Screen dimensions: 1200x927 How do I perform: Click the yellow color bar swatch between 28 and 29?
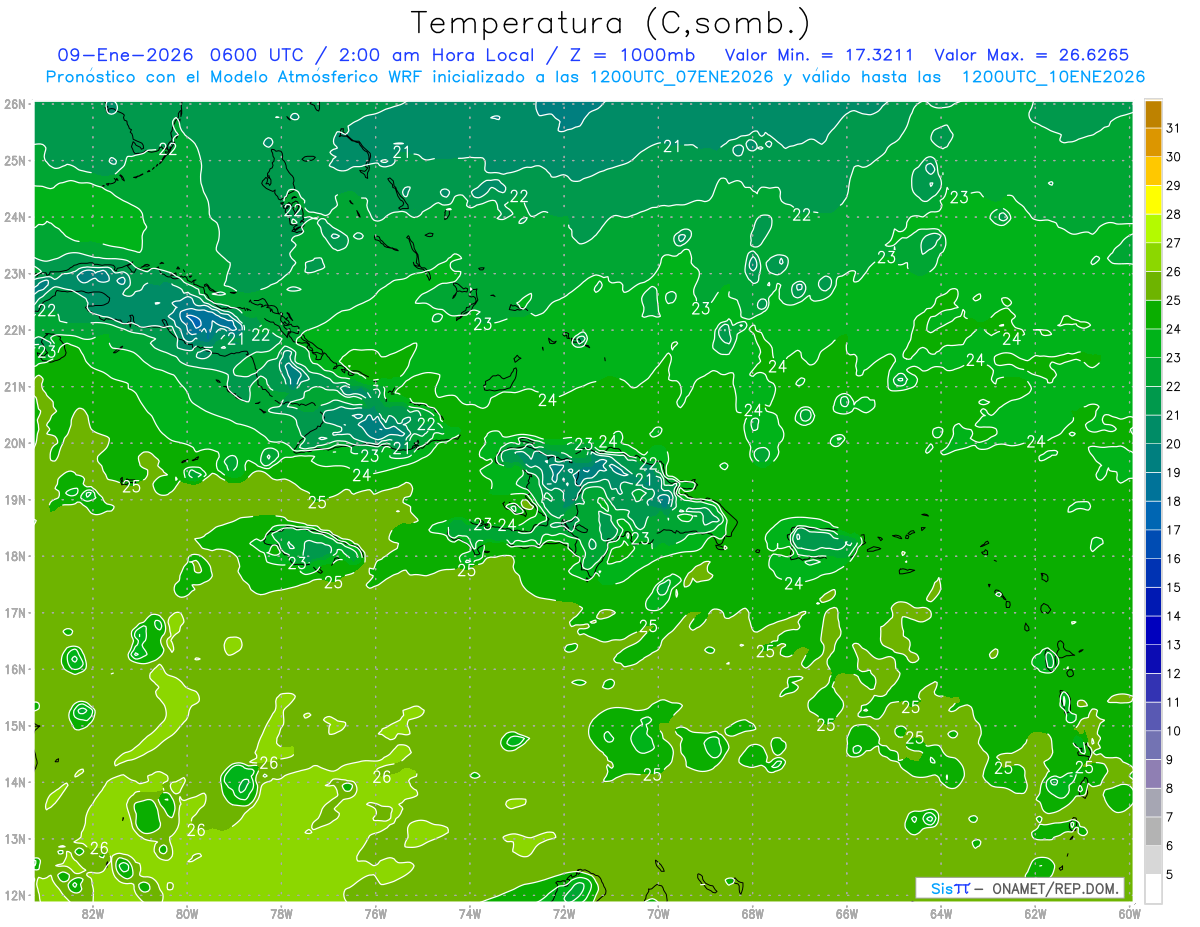pos(1153,200)
